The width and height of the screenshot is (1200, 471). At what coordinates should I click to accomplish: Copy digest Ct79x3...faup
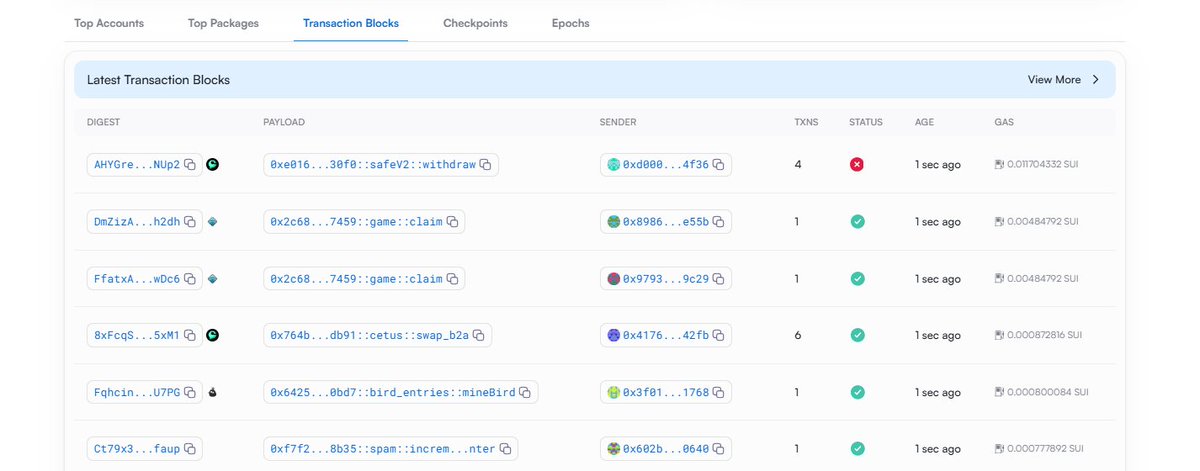pyautogui.click(x=190, y=449)
